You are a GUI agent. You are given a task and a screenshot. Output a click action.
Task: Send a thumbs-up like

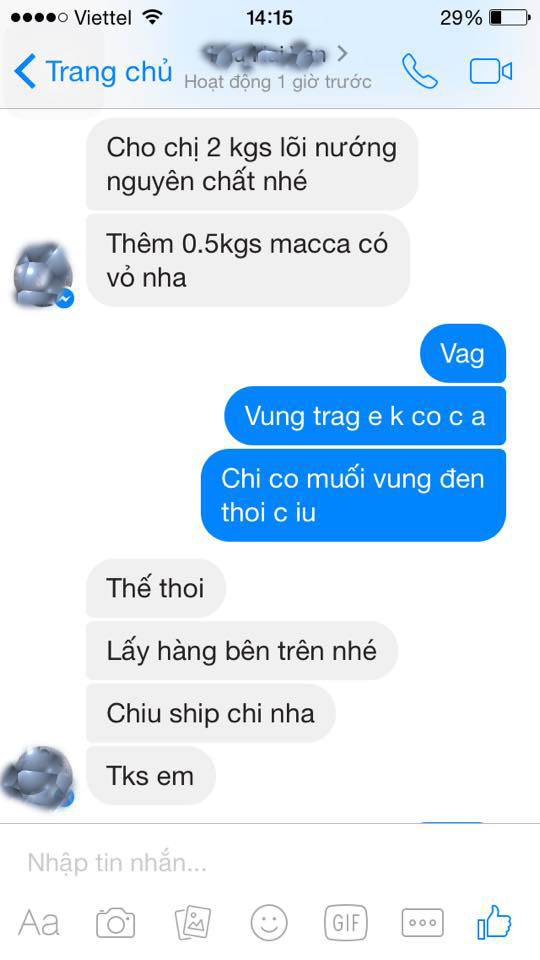click(494, 921)
